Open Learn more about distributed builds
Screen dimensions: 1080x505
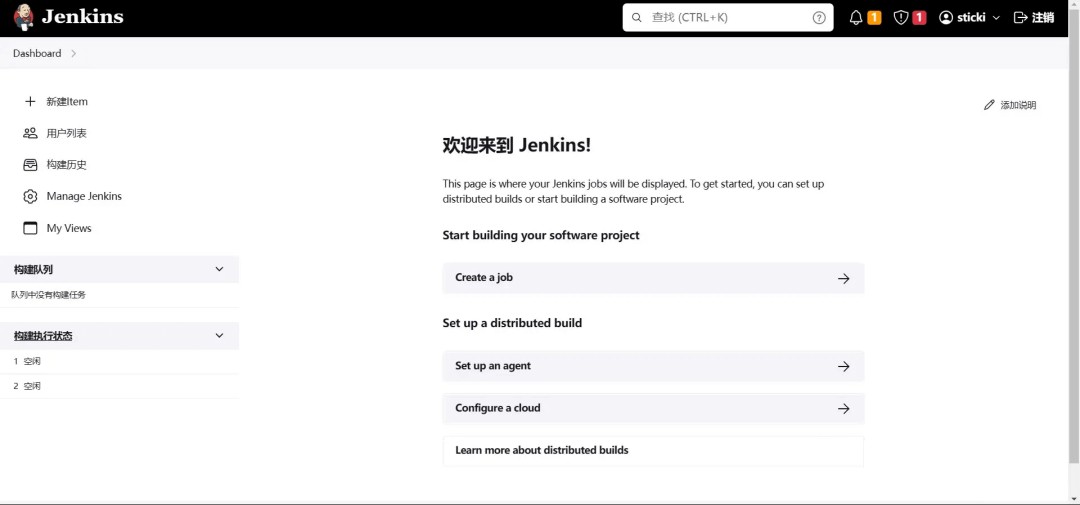653,451
